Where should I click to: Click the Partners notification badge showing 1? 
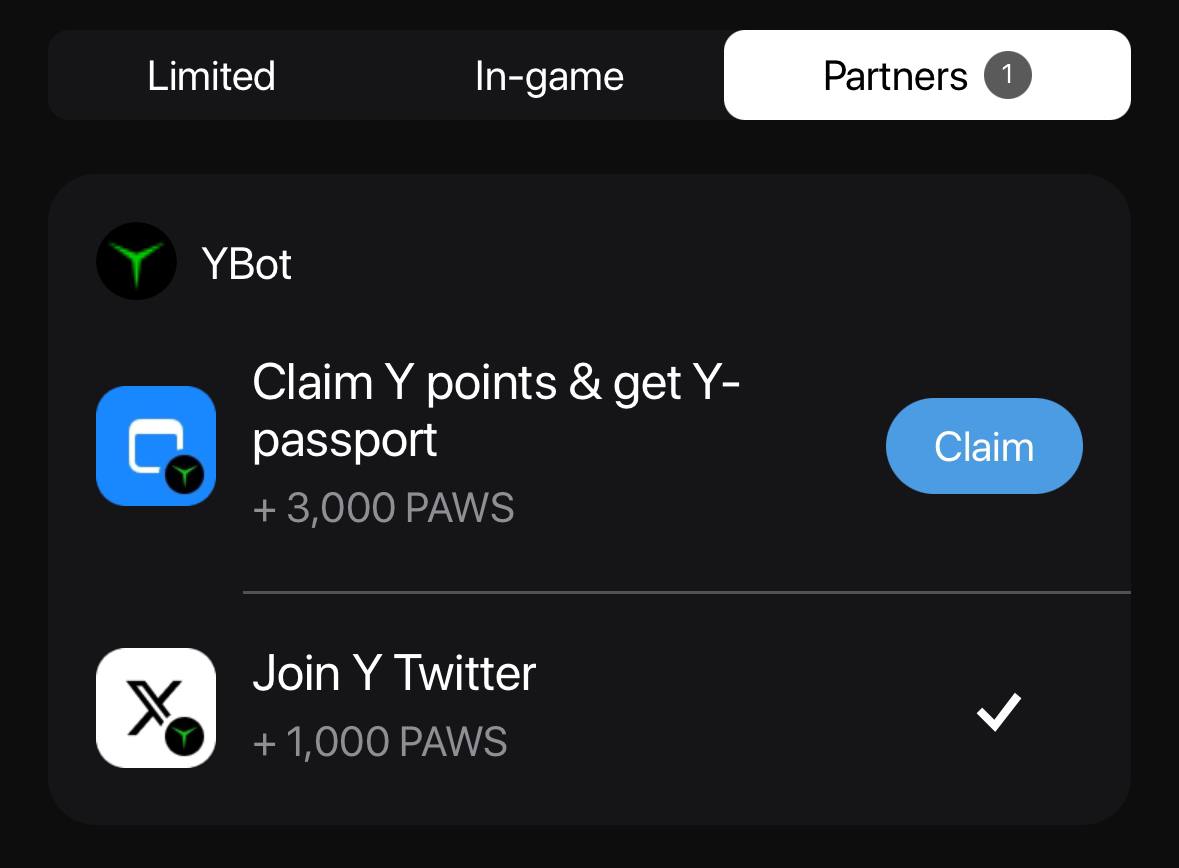click(x=1008, y=75)
